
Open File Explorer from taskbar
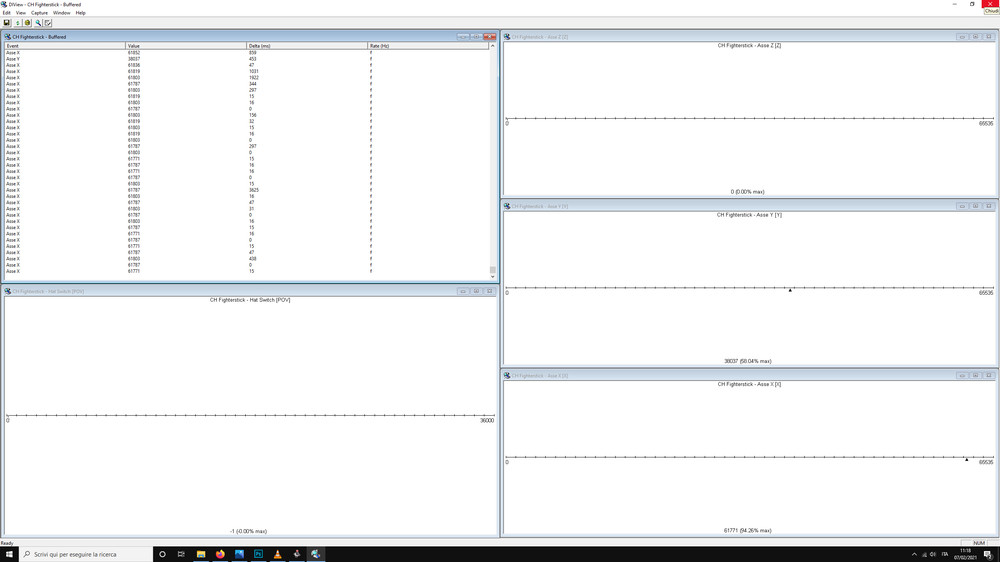201,554
